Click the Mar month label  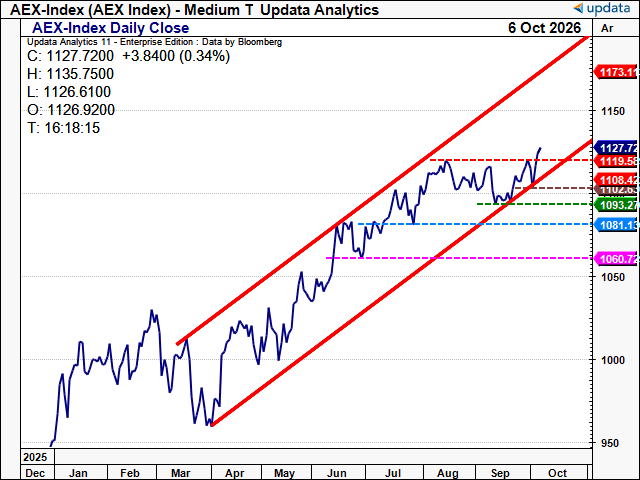[x=180, y=473]
